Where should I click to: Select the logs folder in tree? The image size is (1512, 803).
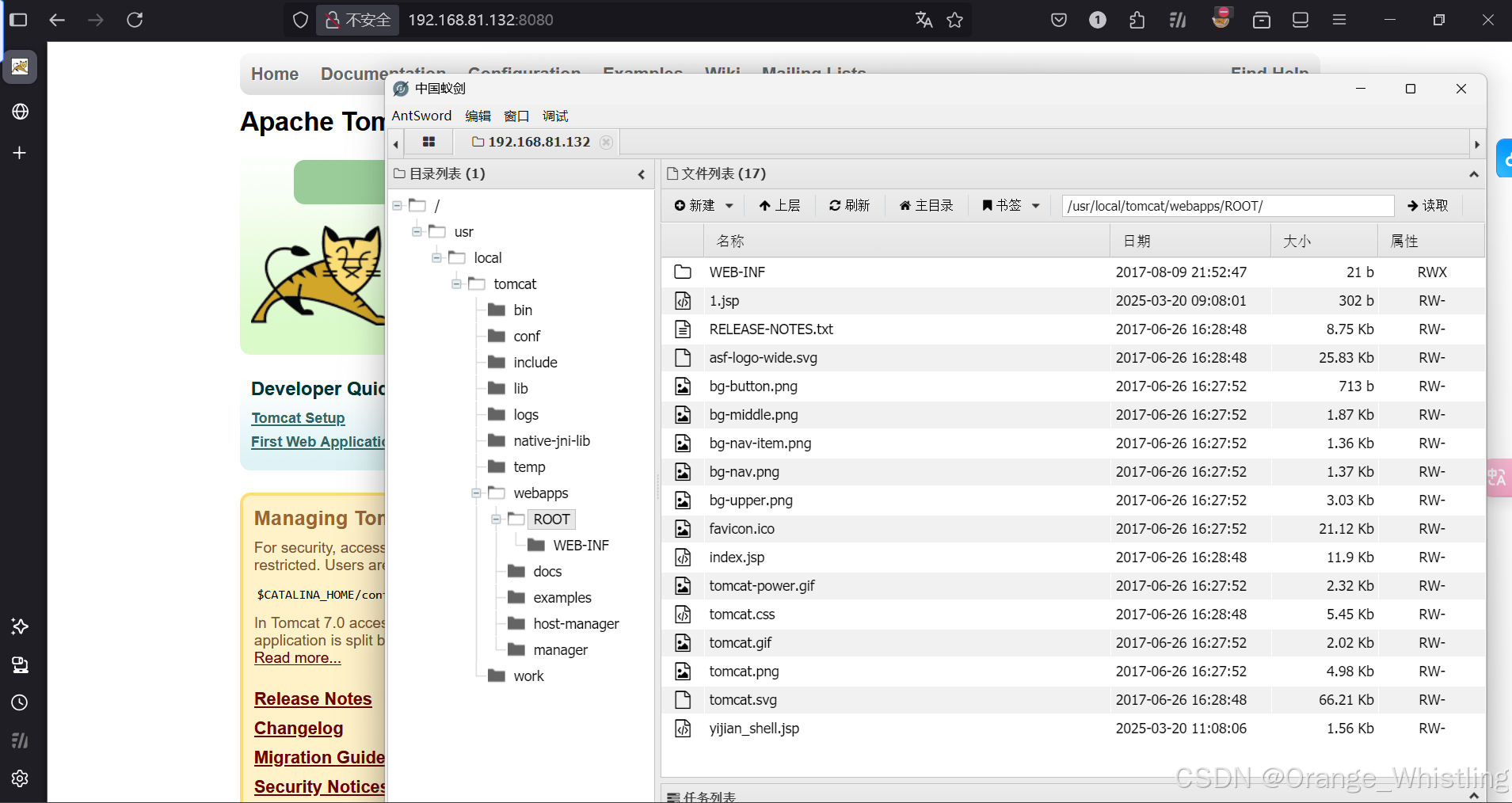click(526, 415)
